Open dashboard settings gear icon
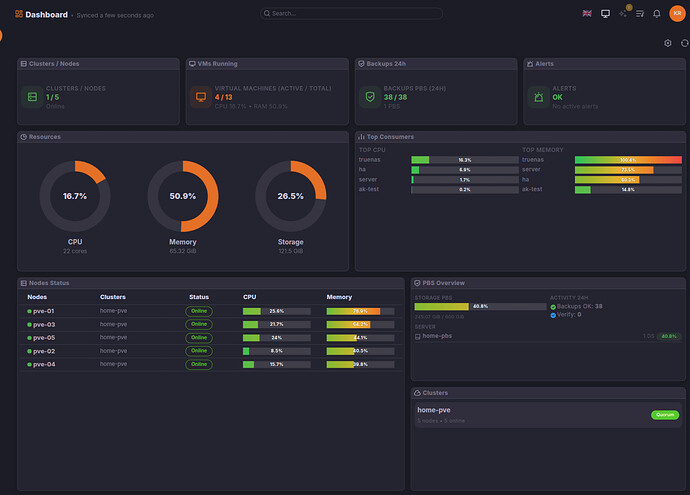The height and width of the screenshot is (495, 690). (x=668, y=43)
